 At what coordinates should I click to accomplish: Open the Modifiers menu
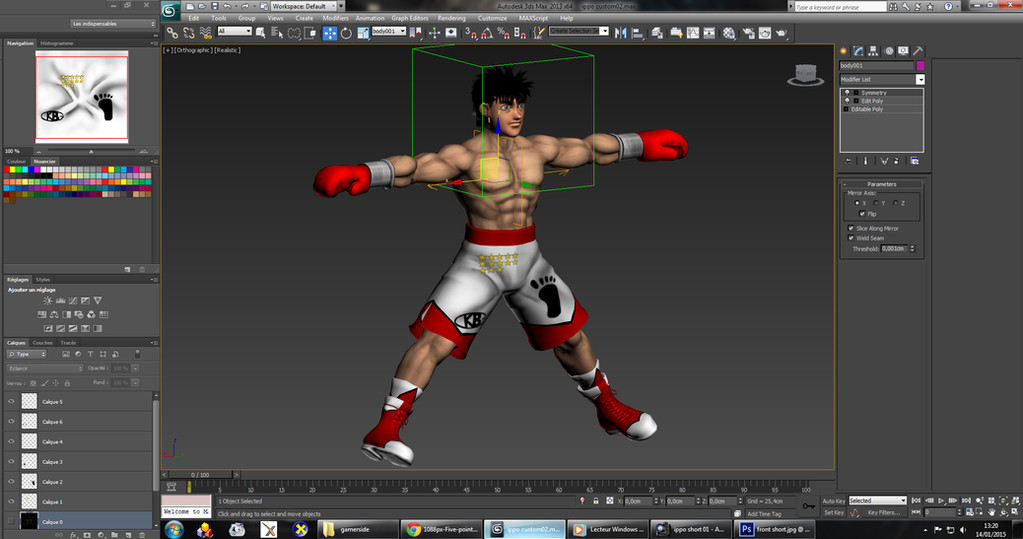(x=335, y=18)
